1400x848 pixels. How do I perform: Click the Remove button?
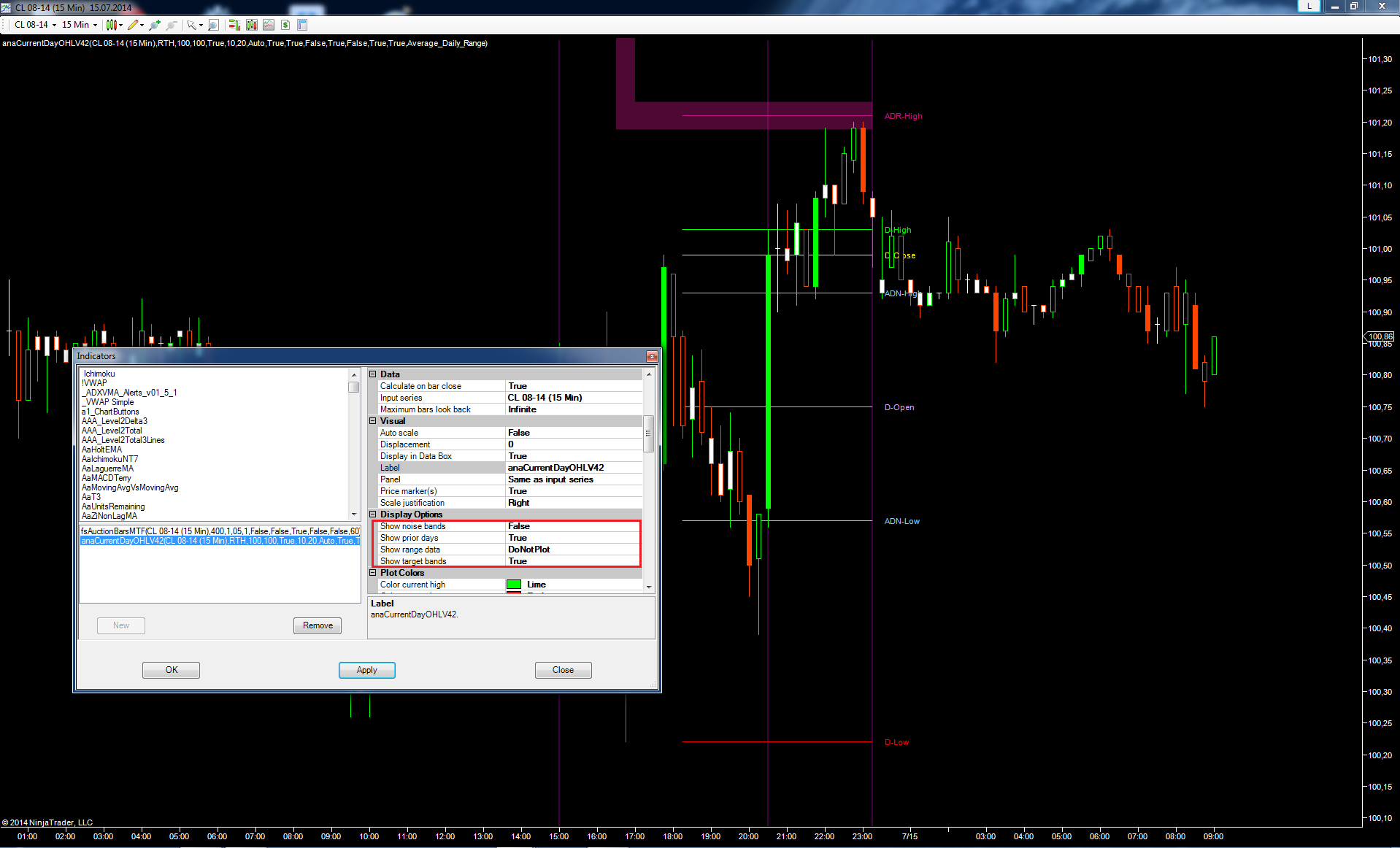(318, 625)
